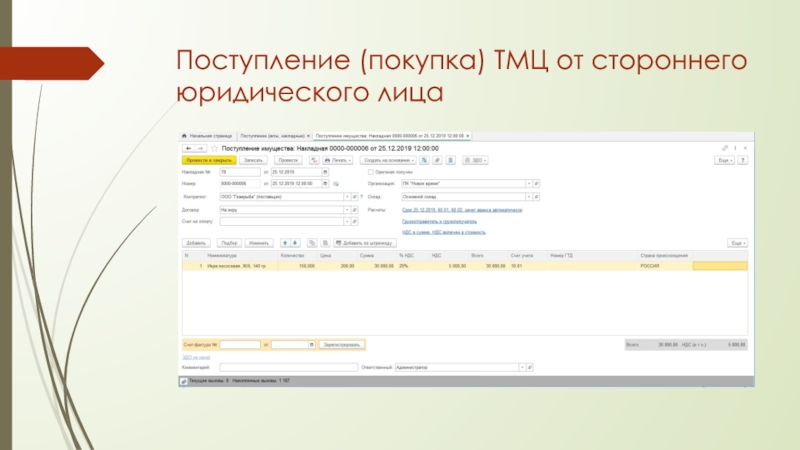This screenshot has height=450, width=800.
Task: Switch to Поступление (акты, накладные) tab
Action: coord(273,134)
